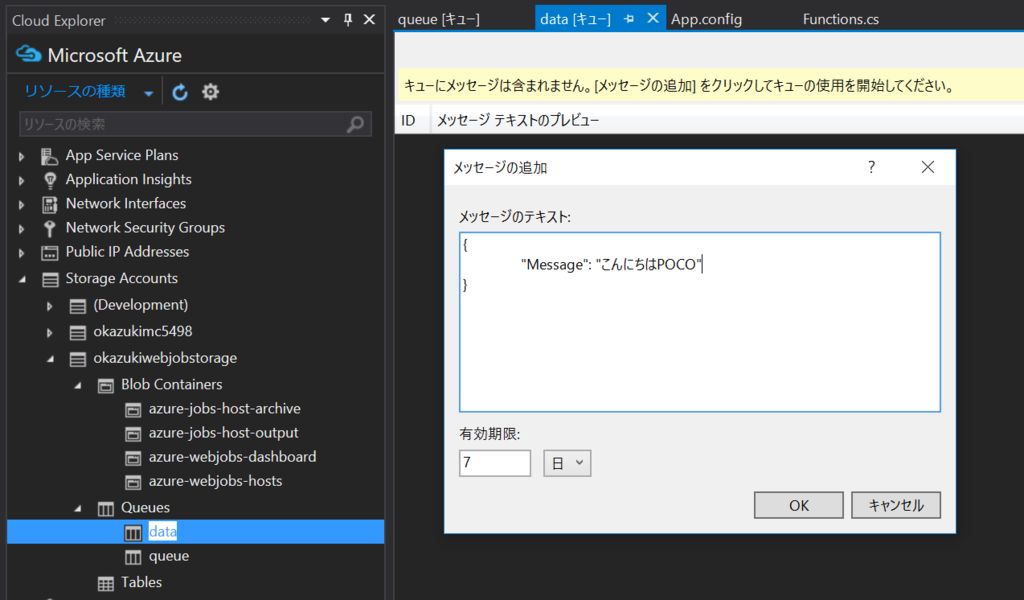
Task: Expand the Network Interfaces node
Action: [x=22, y=204]
